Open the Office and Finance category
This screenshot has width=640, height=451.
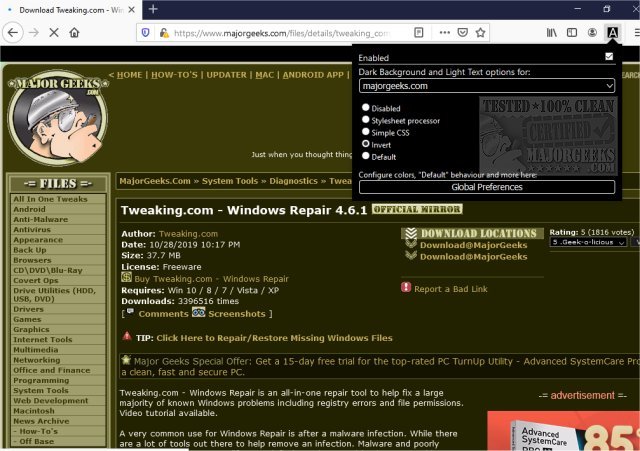coord(51,370)
